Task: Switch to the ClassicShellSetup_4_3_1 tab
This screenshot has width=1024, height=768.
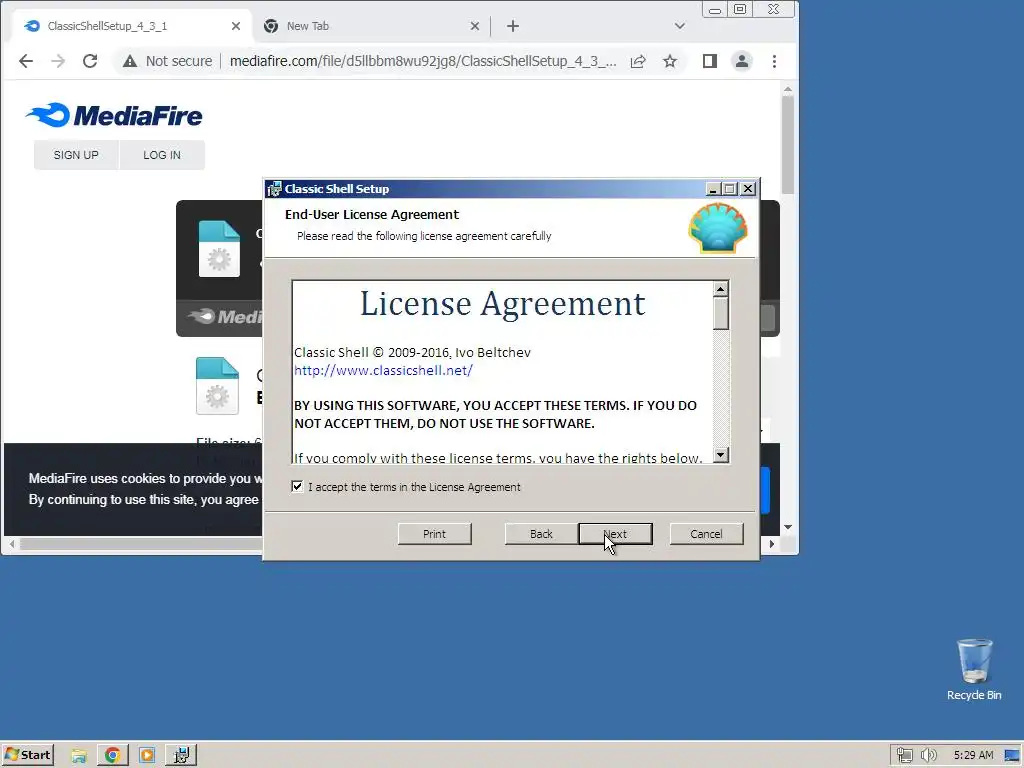Action: [x=131, y=26]
